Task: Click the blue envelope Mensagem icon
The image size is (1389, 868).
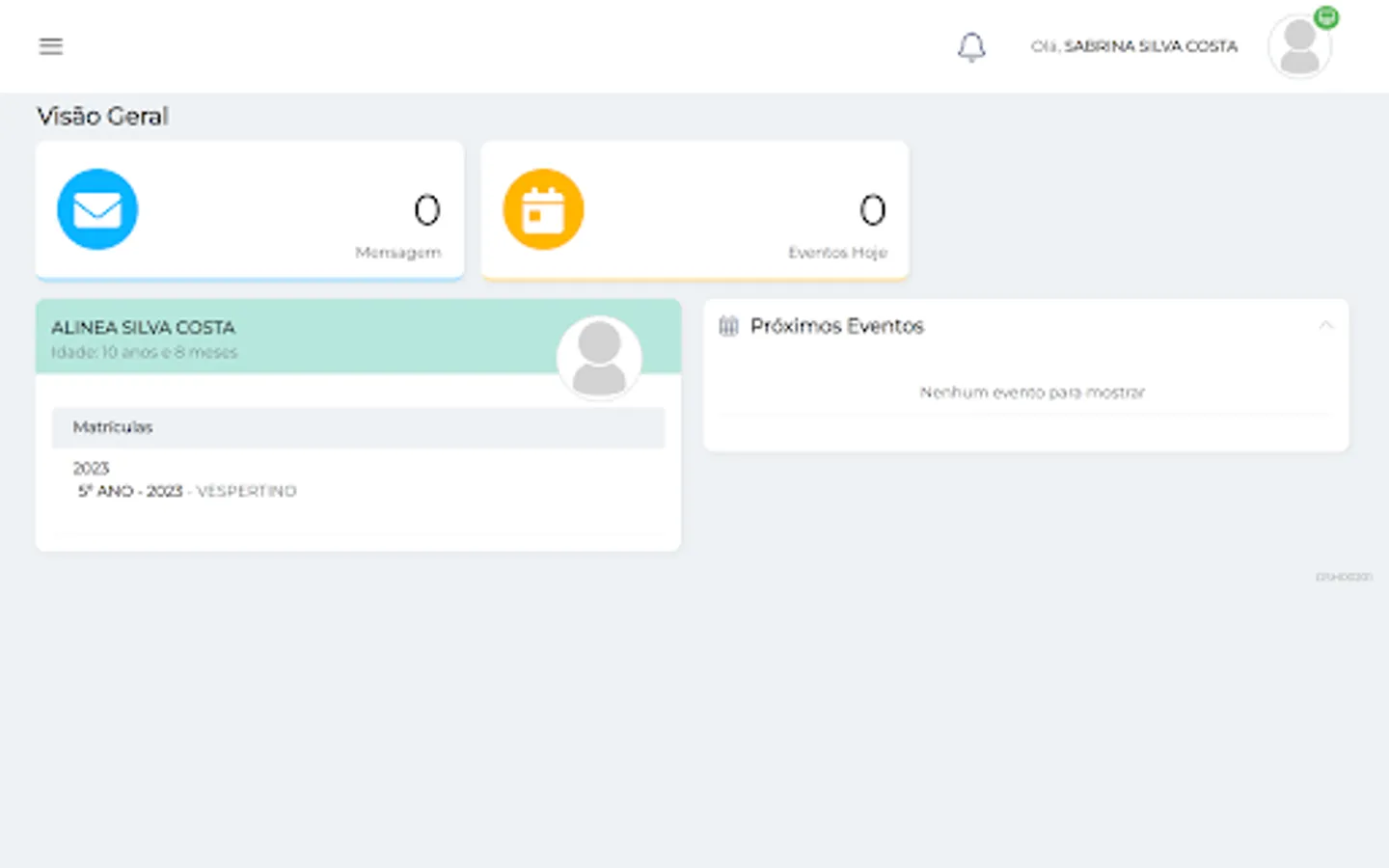Action: pos(96,208)
